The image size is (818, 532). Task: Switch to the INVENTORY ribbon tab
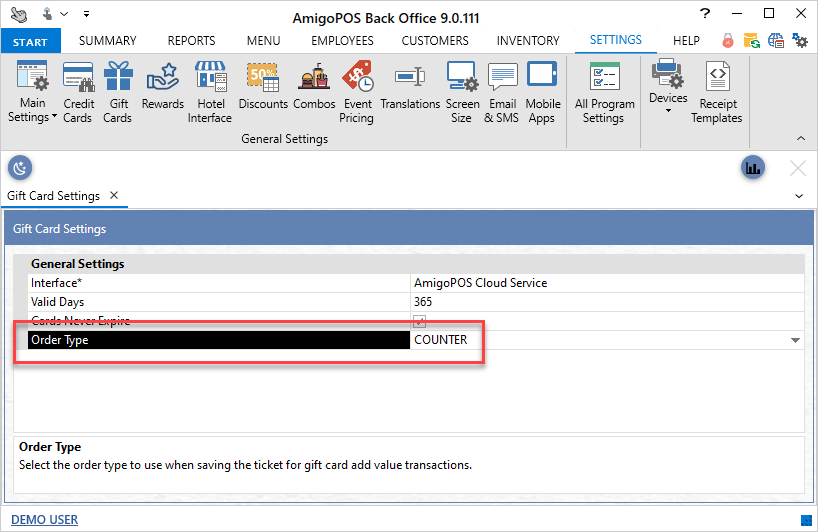tap(527, 41)
